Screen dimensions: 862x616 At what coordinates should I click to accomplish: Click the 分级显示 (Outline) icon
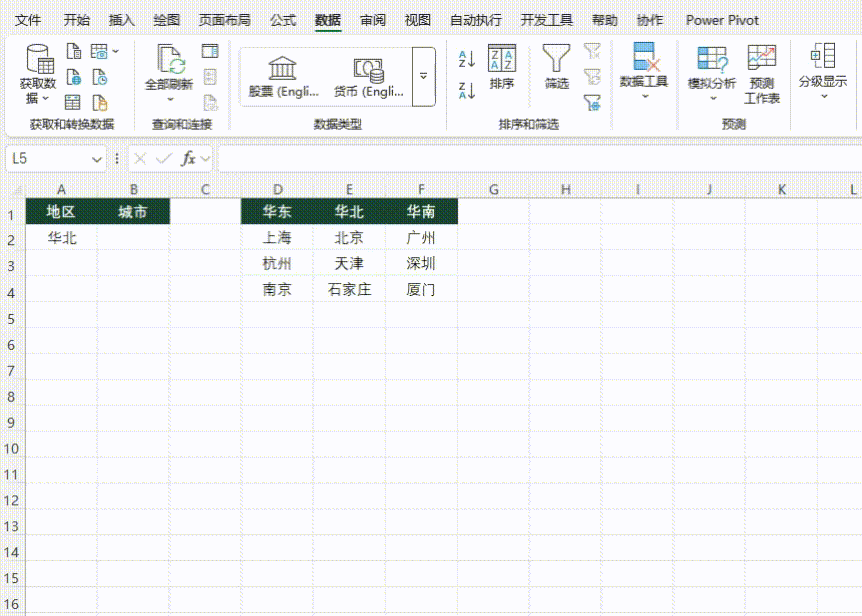823,56
